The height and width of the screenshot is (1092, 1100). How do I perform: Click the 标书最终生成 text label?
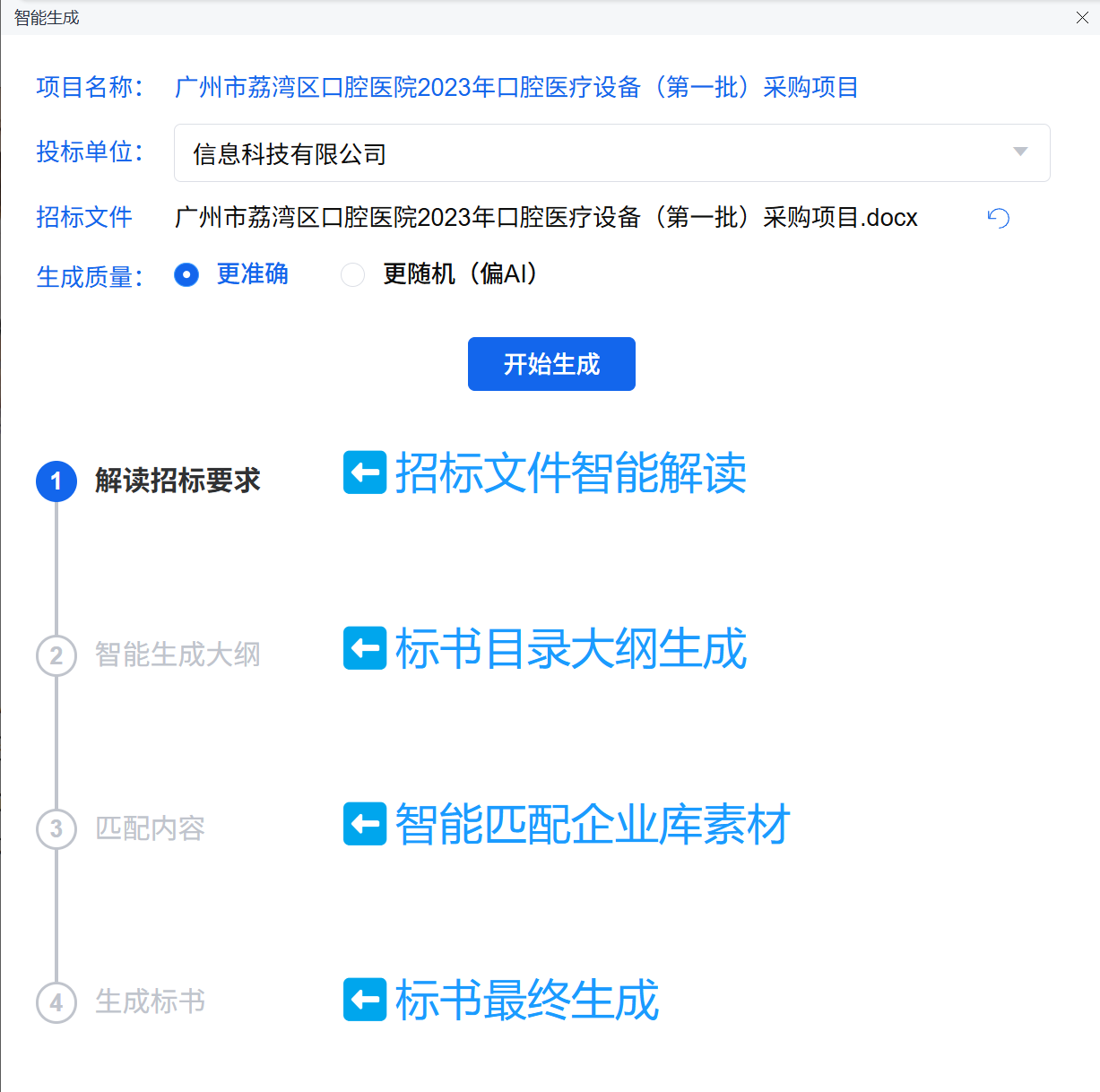click(x=527, y=999)
